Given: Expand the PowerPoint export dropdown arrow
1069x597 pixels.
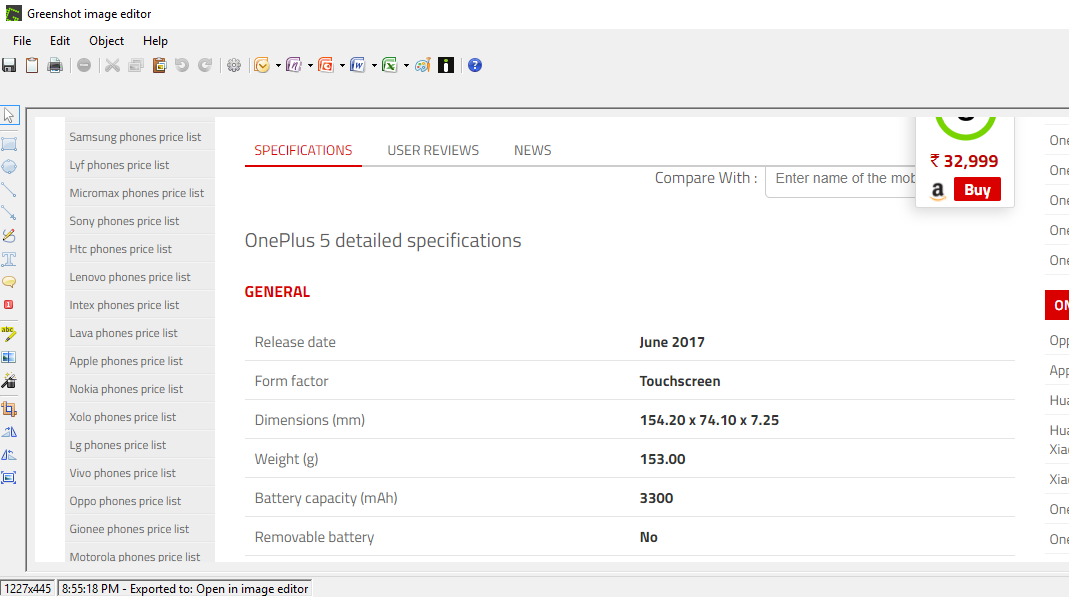Looking at the screenshot, I should (342, 66).
